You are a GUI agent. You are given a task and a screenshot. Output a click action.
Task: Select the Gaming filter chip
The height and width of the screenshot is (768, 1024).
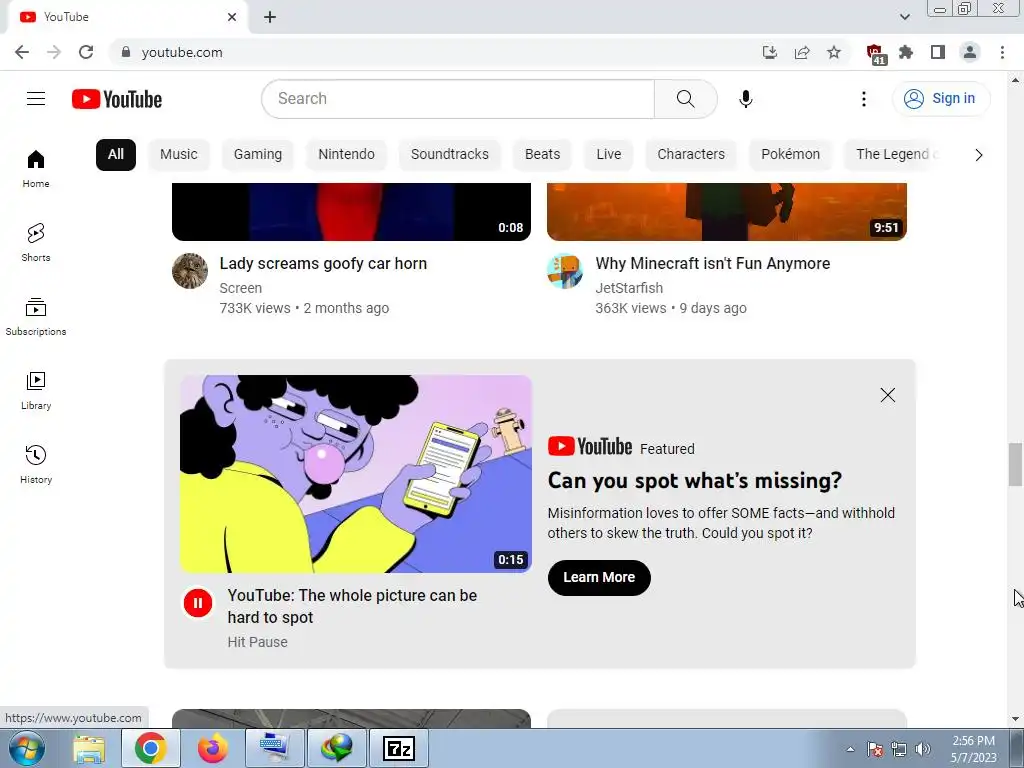pyautogui.click(x=258, y=155)
